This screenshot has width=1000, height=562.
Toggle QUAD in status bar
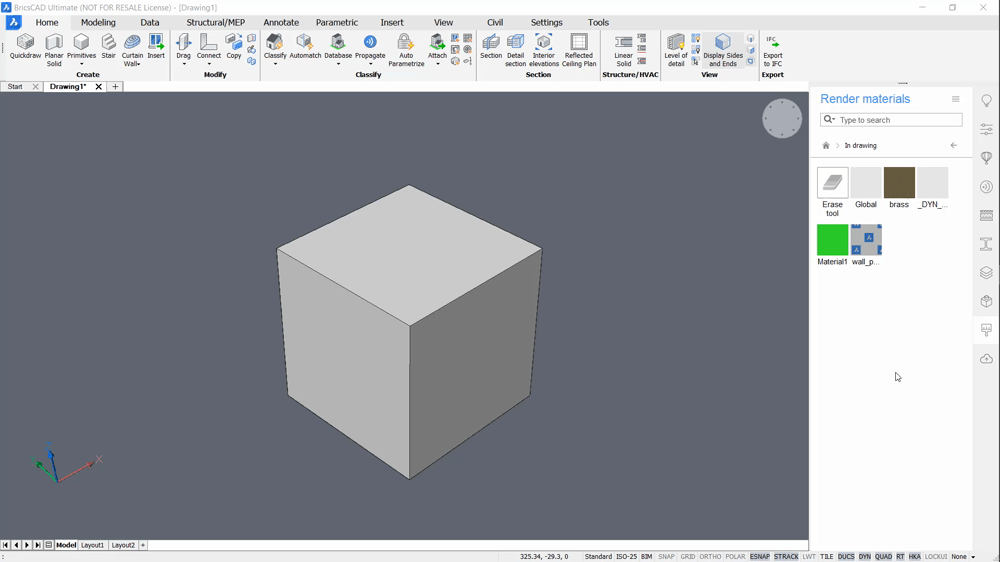pyautogui.click(x=883, y=556)
